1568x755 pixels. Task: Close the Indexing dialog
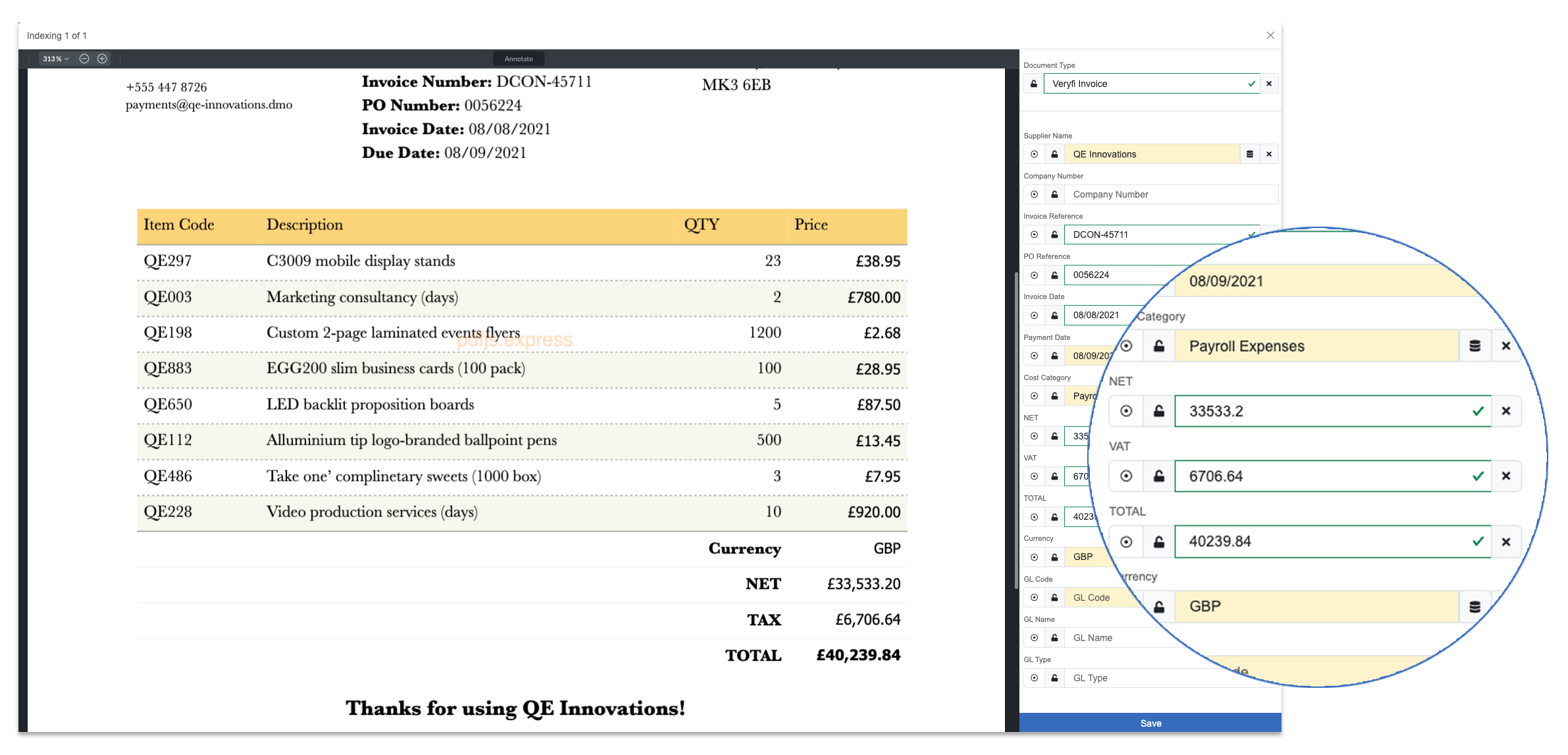pyautogui.click(x=1270, y=36)
